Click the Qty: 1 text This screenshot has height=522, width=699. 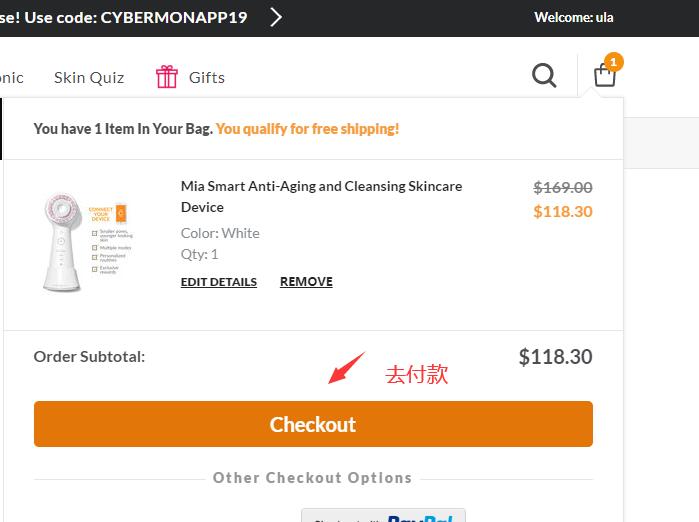coord(200,254)
